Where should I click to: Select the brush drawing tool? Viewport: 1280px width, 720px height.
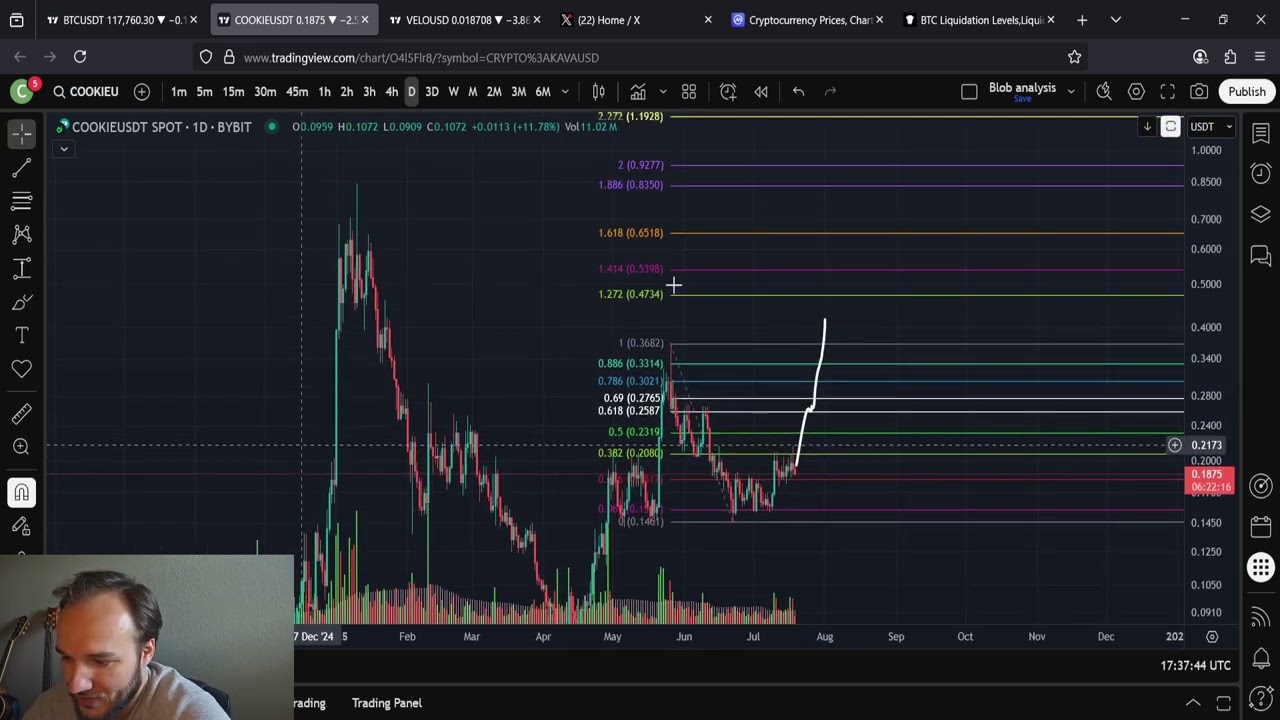point(22,302)
